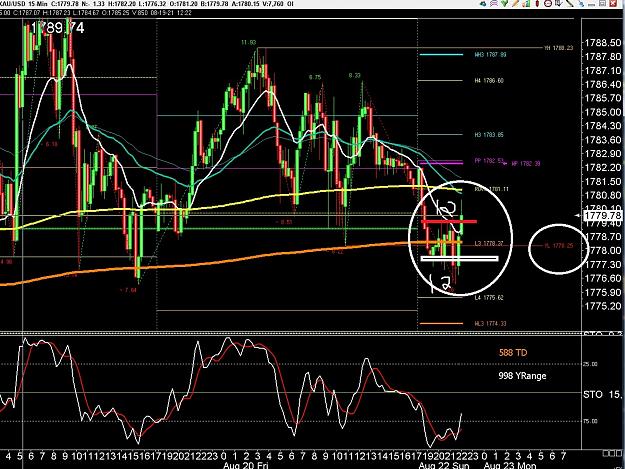Click the bar chart toolbar icon

click(527, 4)
